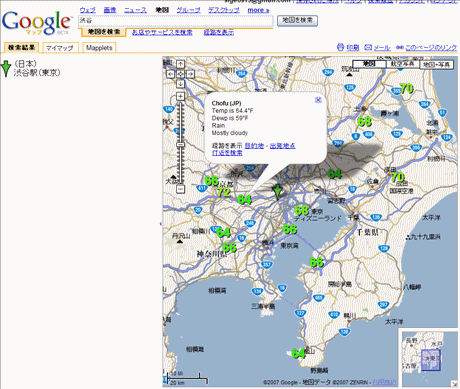Screen dimensions: 460x389
Task: Switch the map view to 航空写真
Action: pos(403,64)
